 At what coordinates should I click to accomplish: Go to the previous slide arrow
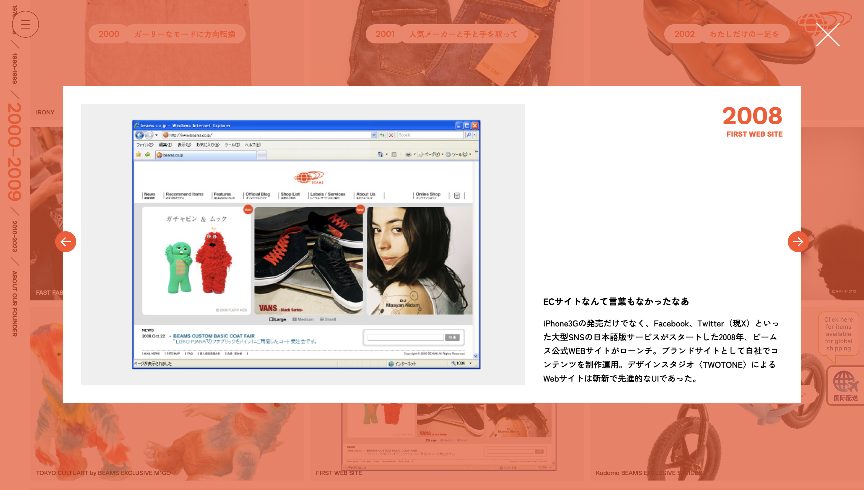click(66, 242)
